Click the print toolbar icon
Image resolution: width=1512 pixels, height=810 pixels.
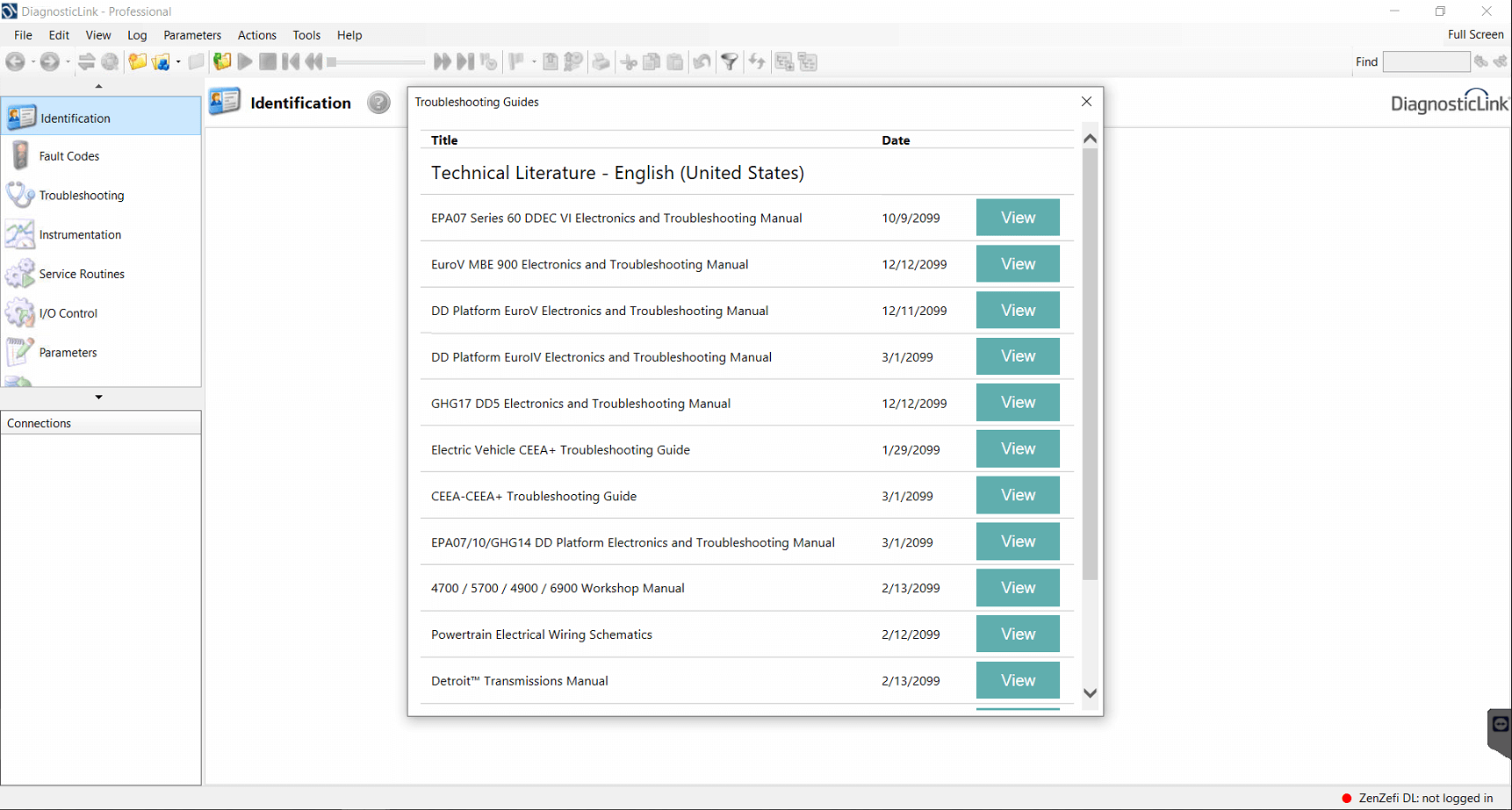point(601,61)
